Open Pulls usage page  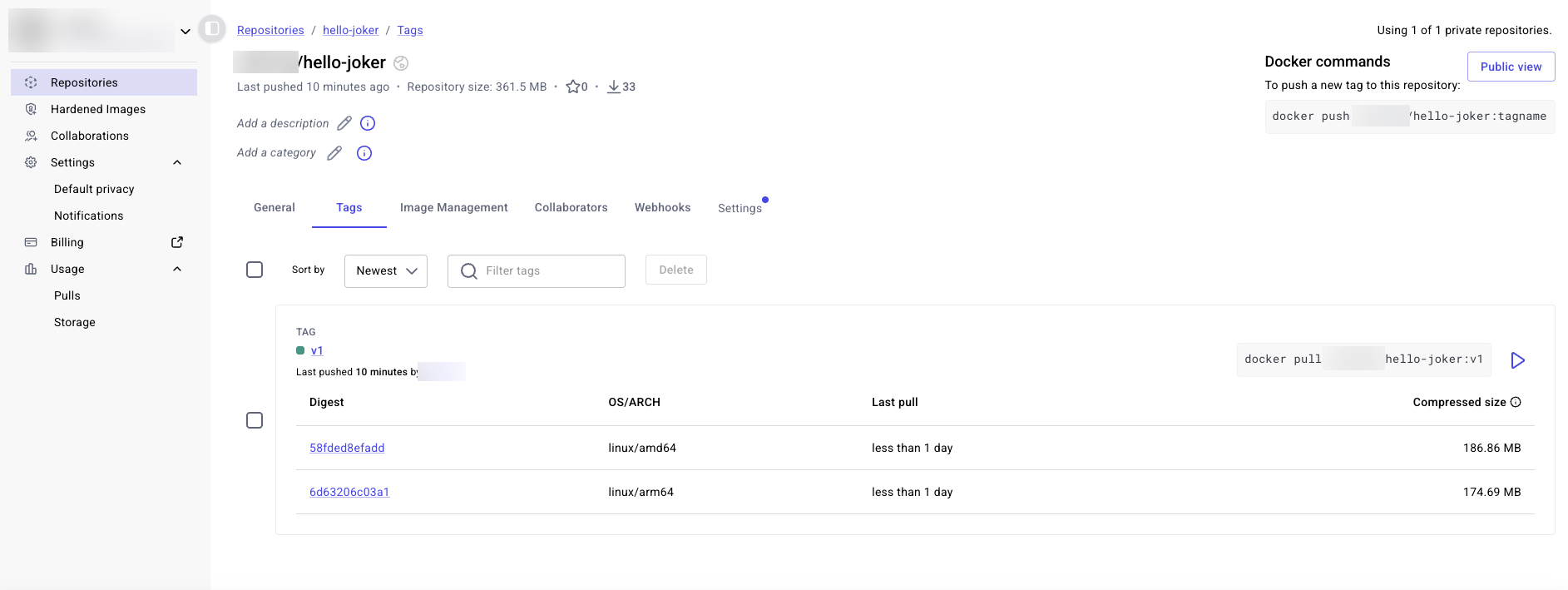coord(67,295)
